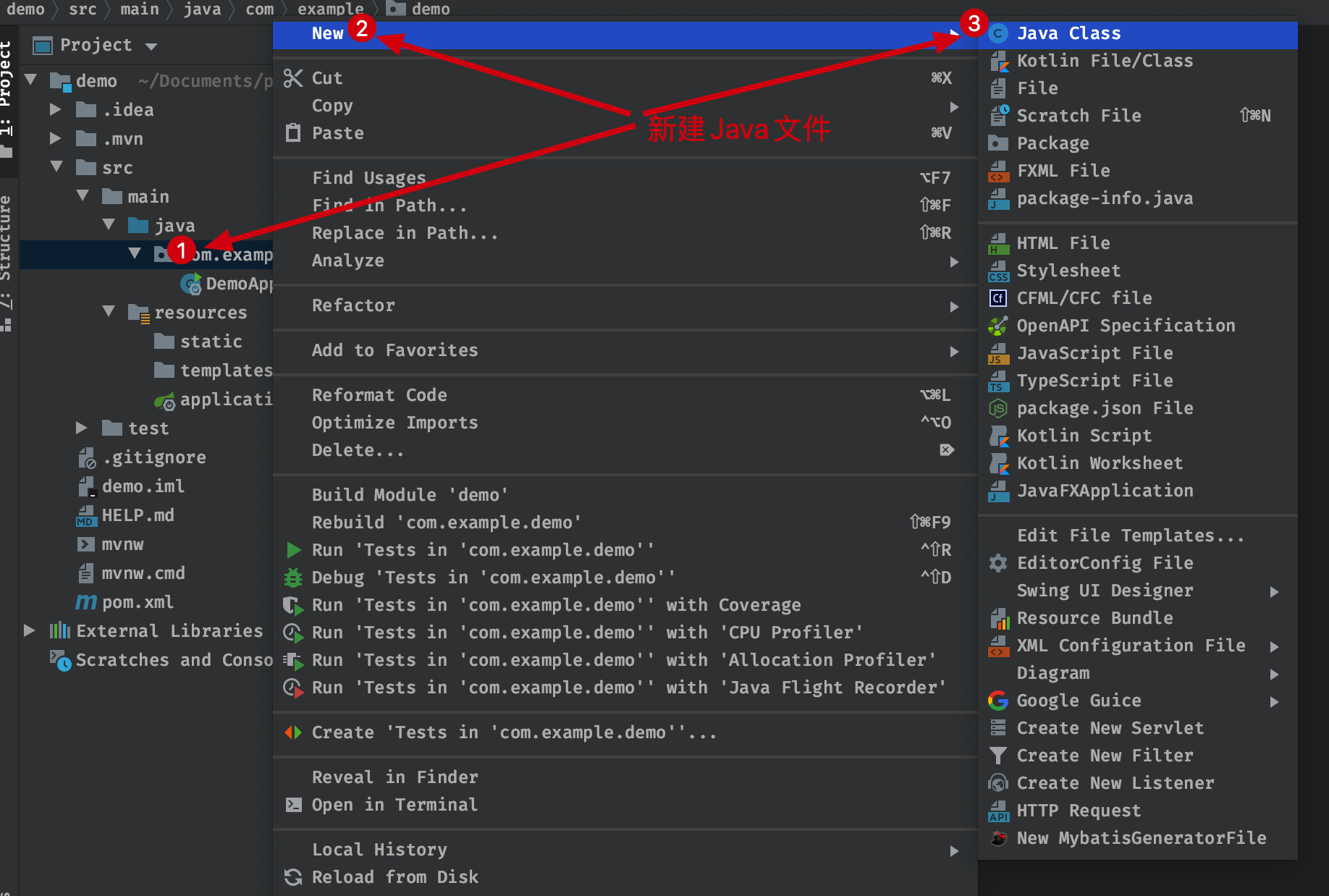Open Swing UI Designer submenu
1329x896 pixels.
pyautogui.click(x=1138, y=591)
